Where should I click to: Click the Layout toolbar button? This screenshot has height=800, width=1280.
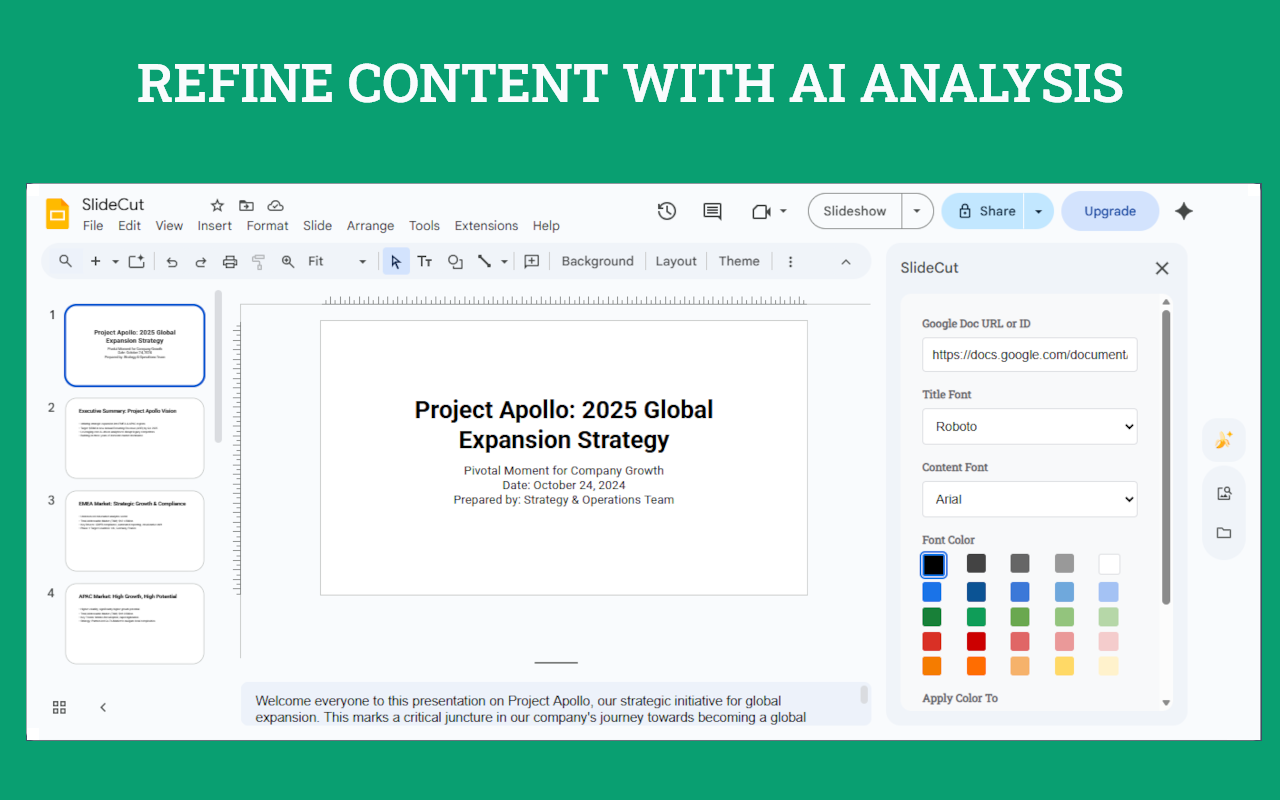pos(676,261)
